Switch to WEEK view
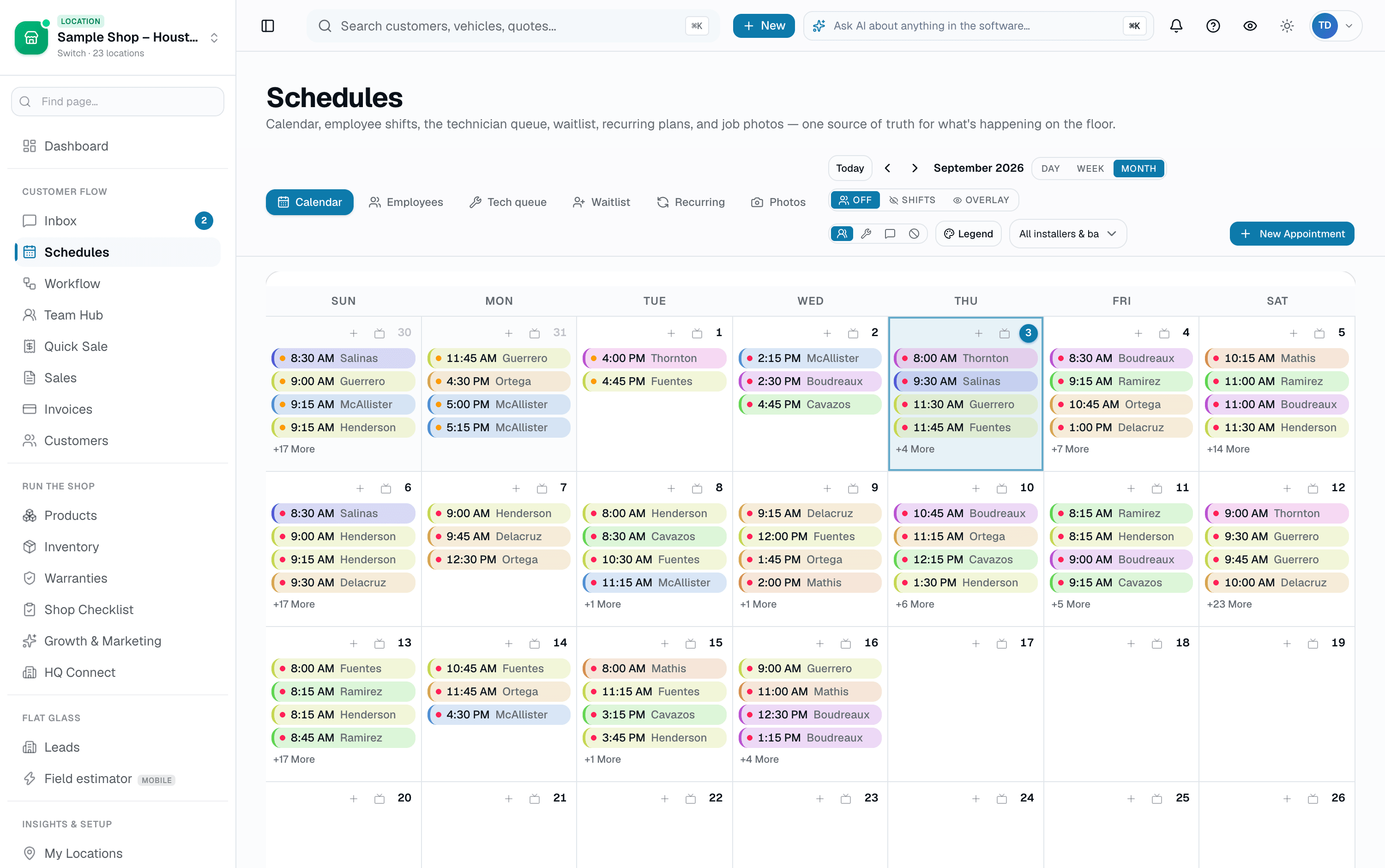 (1090, 169)
